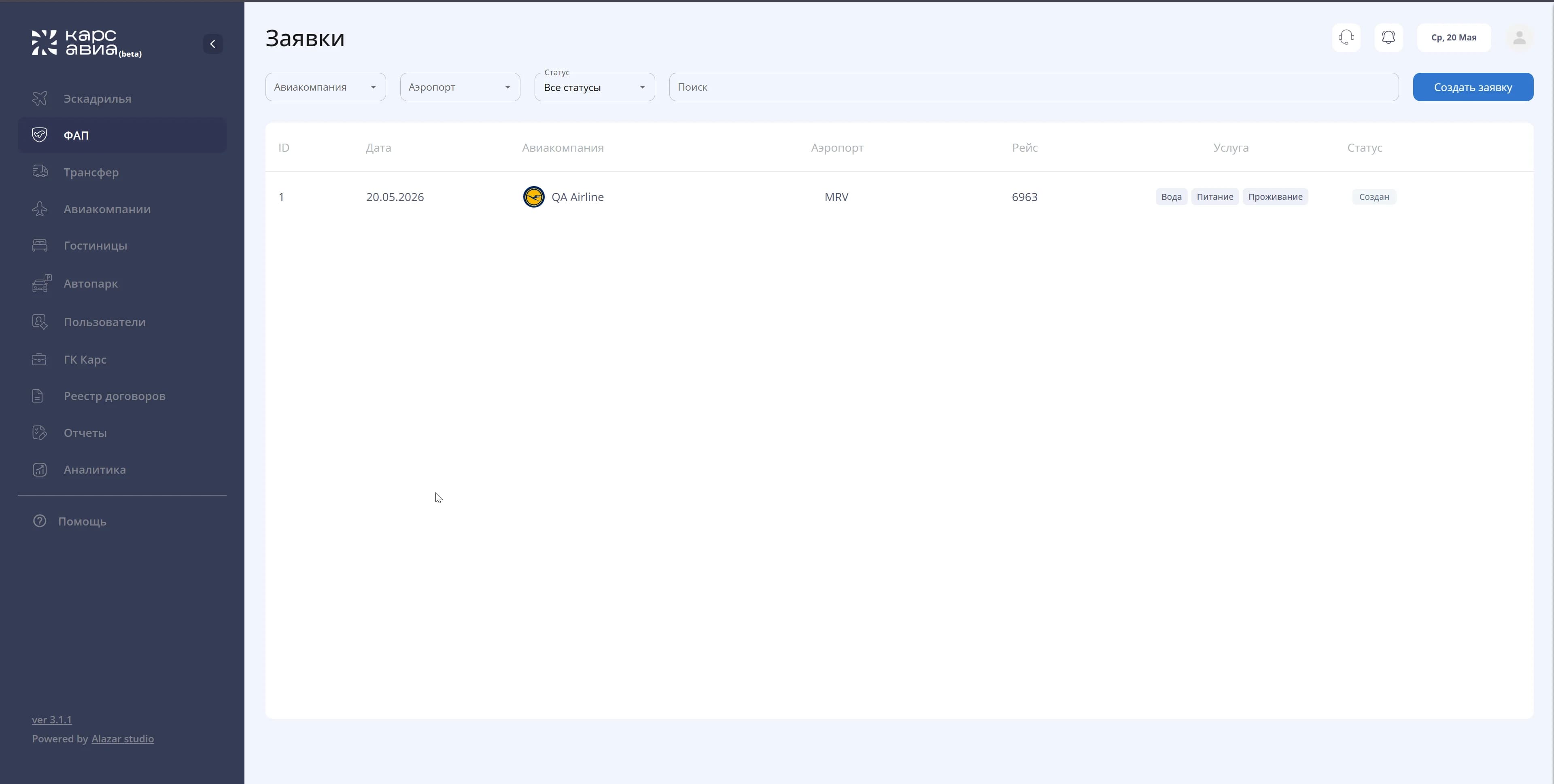Click the Трансфер truck icon
Image resolution: width=1554 pixels, height=784 pixels.
click(x=40, y=172)
